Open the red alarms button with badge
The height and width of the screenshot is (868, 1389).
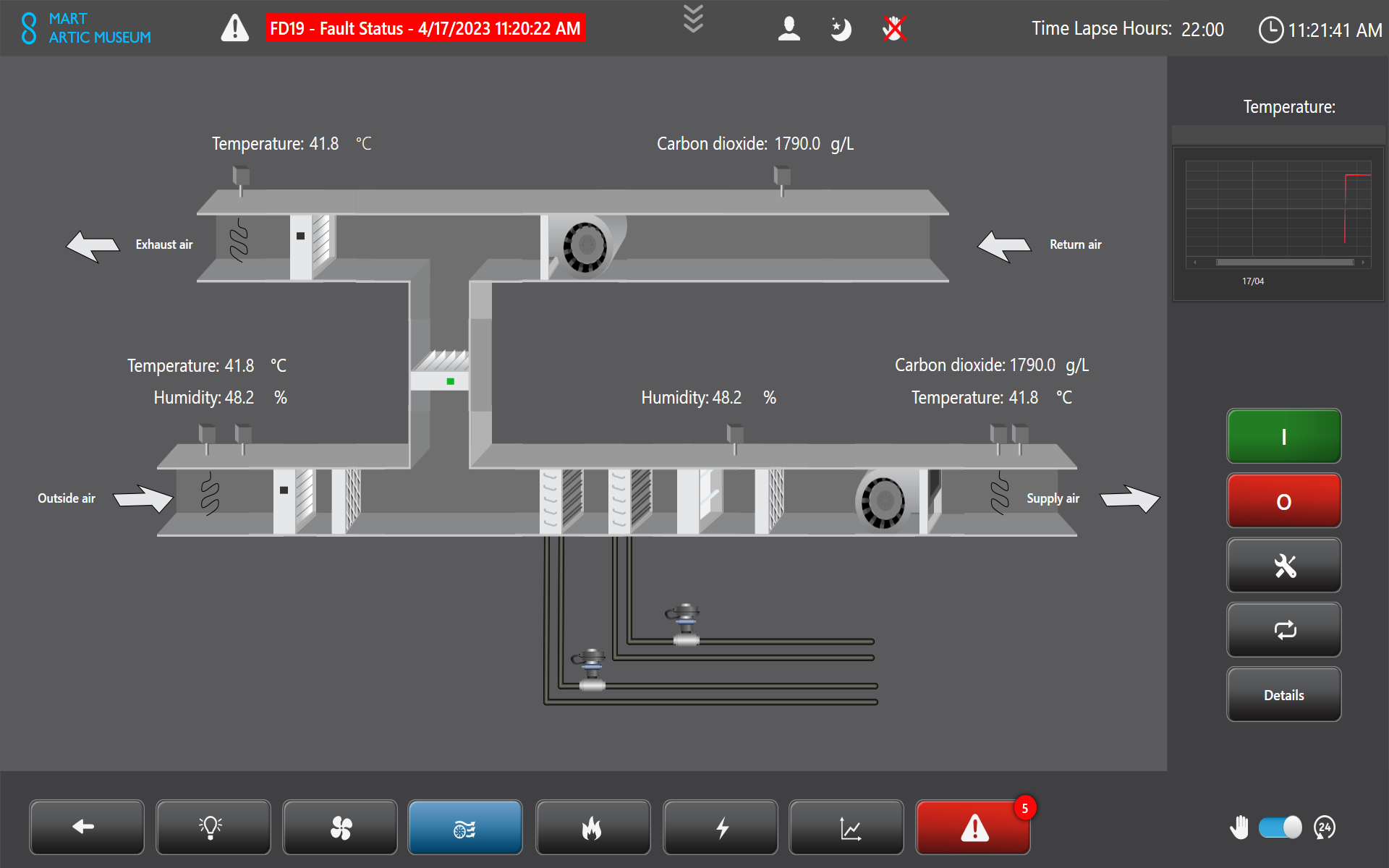[x=973, y=827]
